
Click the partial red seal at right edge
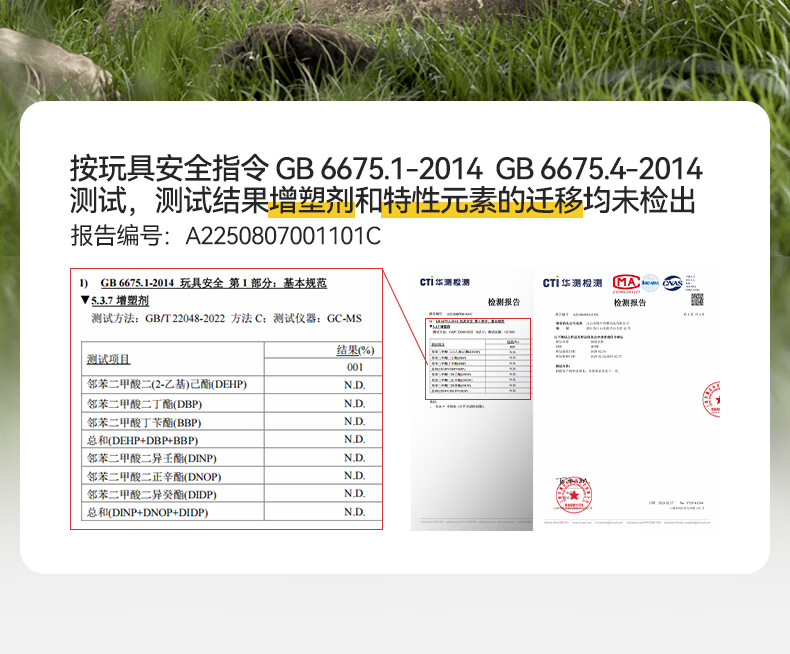click(x=711, y=400)
